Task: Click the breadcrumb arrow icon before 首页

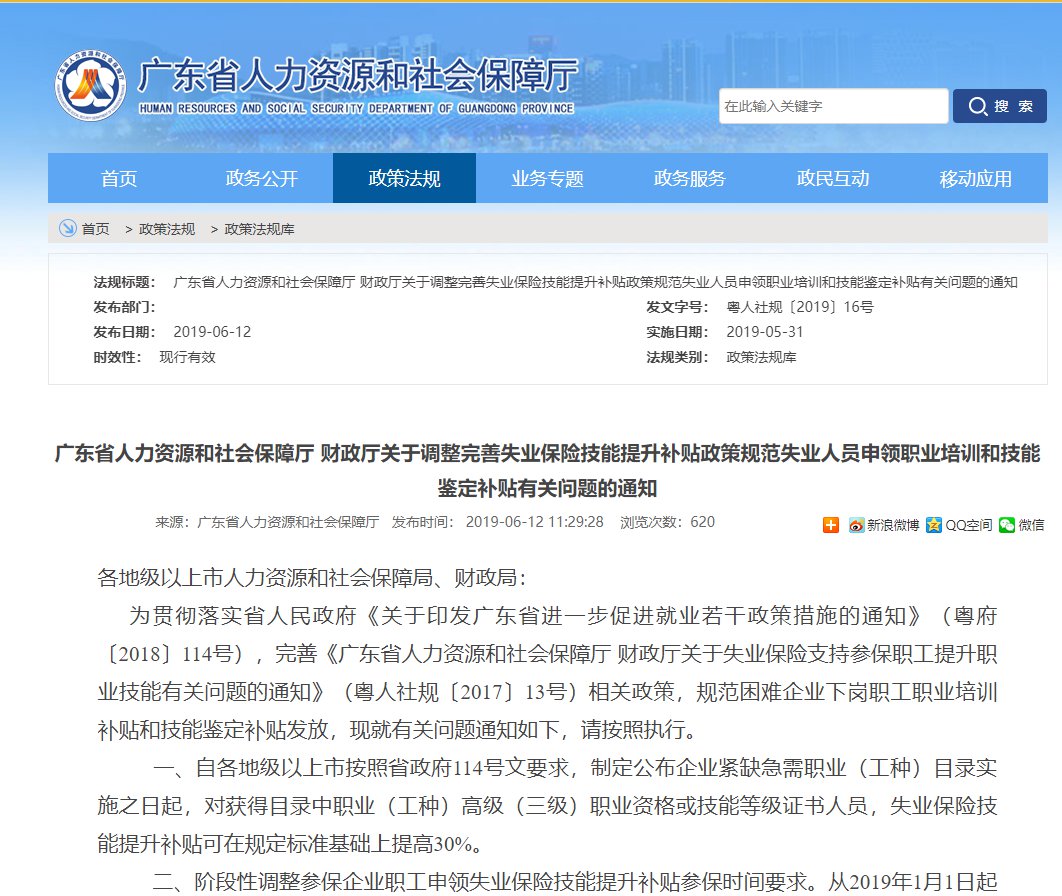Action: pos(67,229)
